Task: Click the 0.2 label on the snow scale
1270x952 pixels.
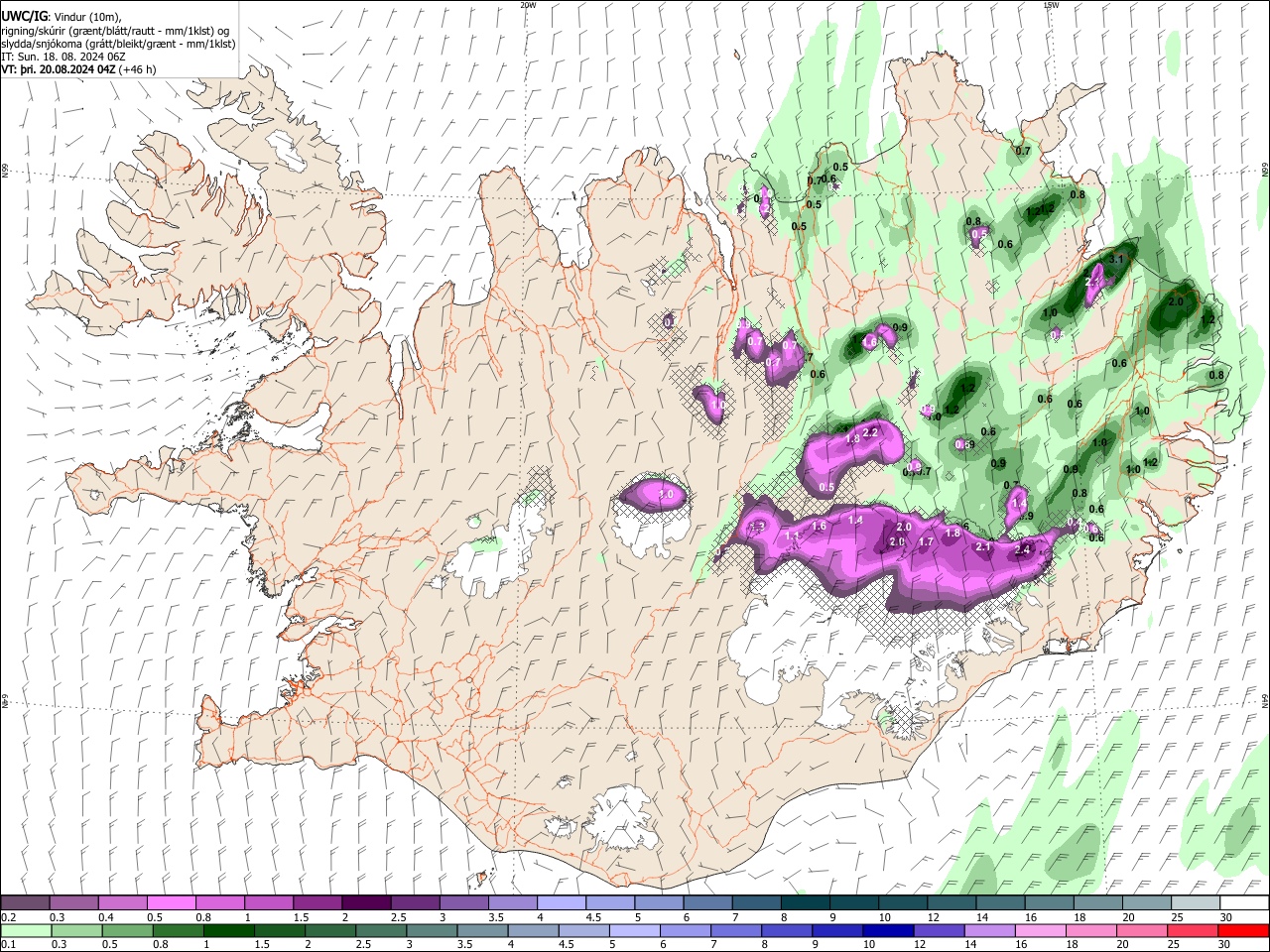Action: point(10,917)
